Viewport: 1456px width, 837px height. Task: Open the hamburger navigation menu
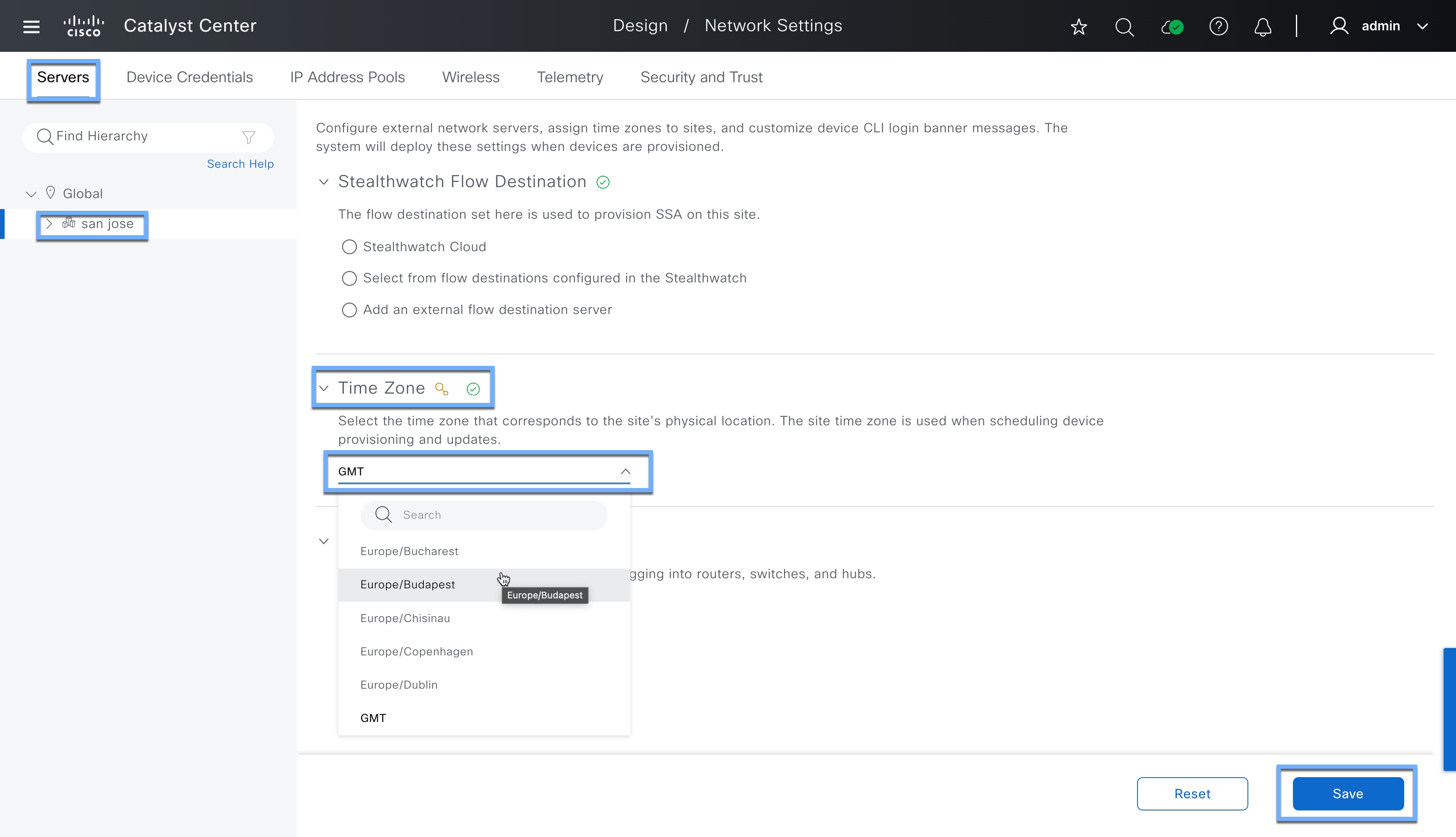pos(31,27)
